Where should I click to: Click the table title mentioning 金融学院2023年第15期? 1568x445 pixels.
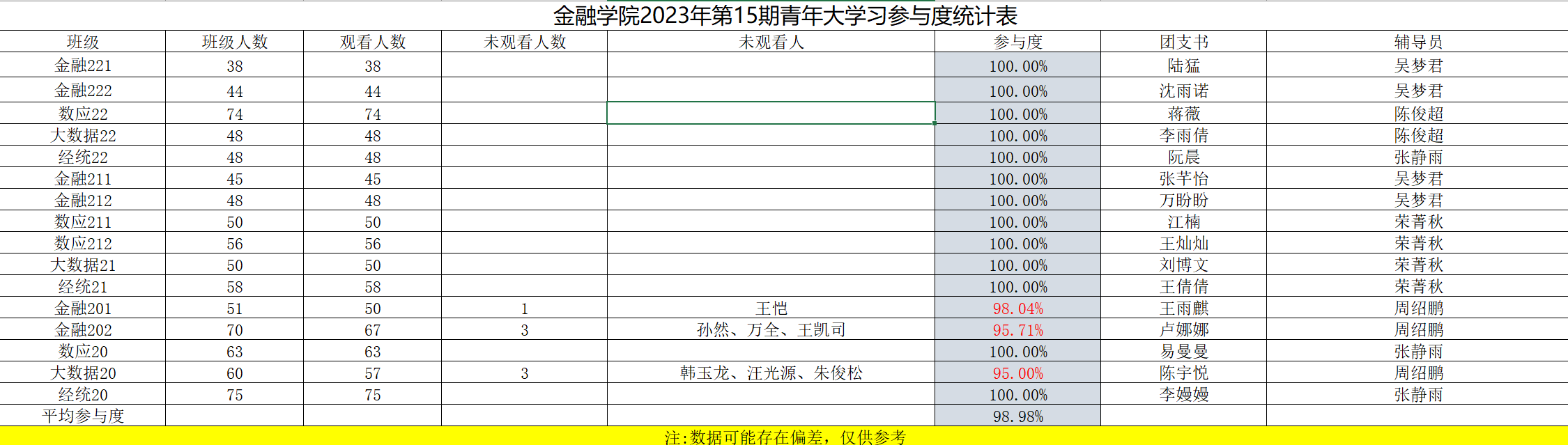pos(785,15)
